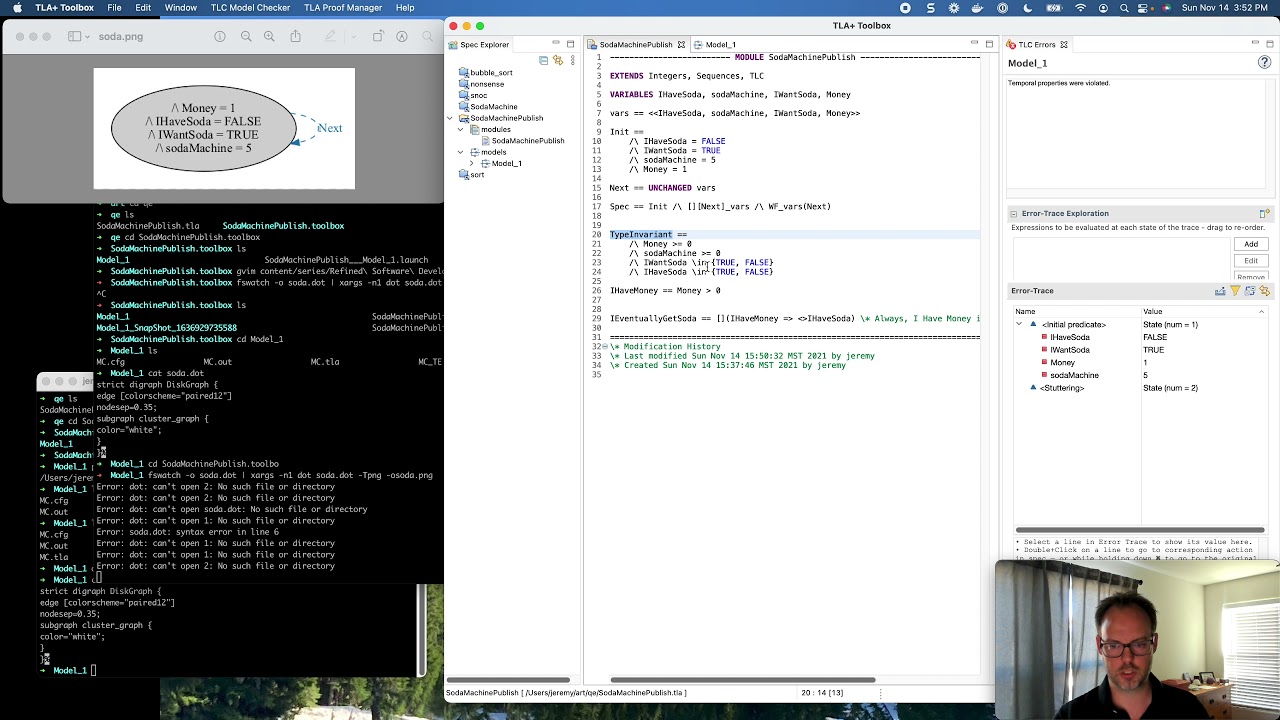Select the snoc spec

click(472, 95)
